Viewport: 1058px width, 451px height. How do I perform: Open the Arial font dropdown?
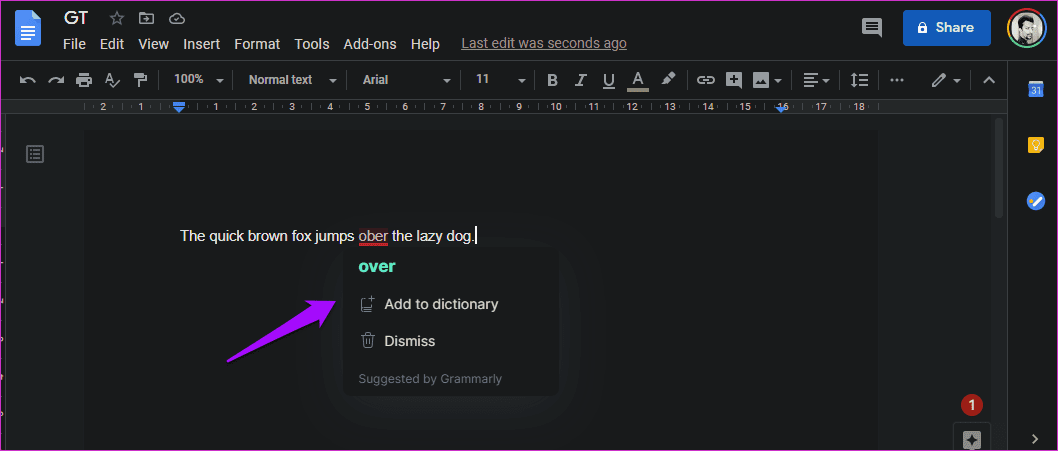tap(406, 80)
